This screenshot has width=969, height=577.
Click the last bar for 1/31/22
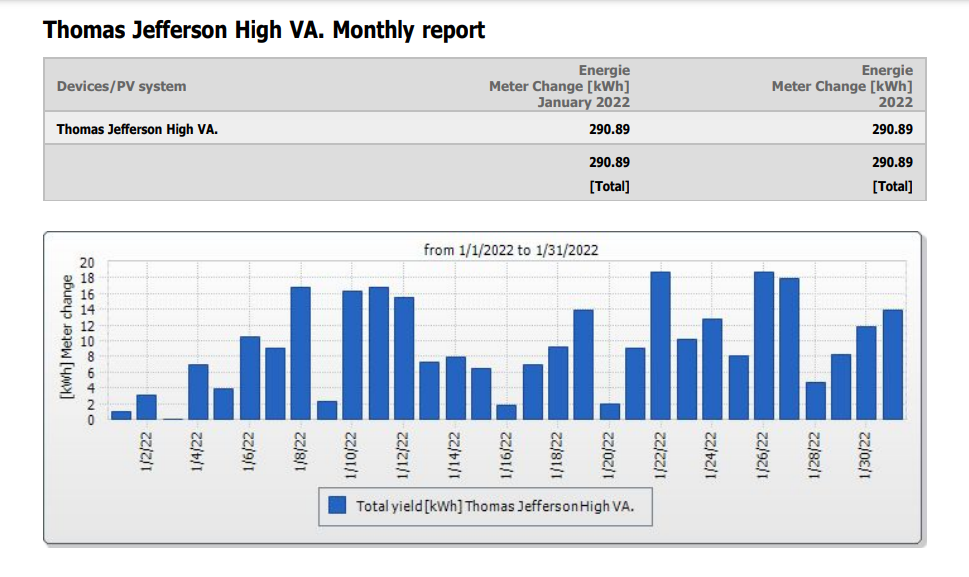(x=892, y=365)
